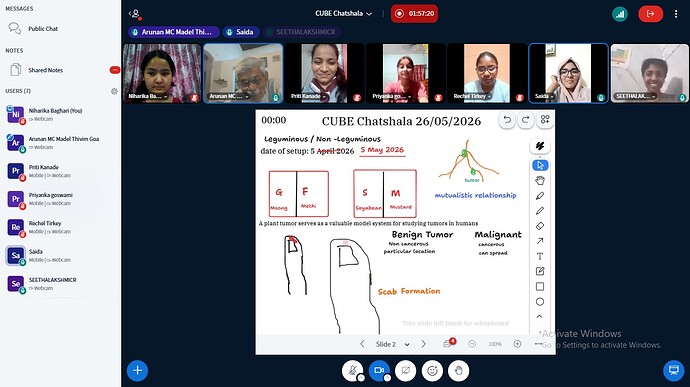Screen dimensions: 690x387
Task: Open the three-dot options menu
Action: coord(676,14)
